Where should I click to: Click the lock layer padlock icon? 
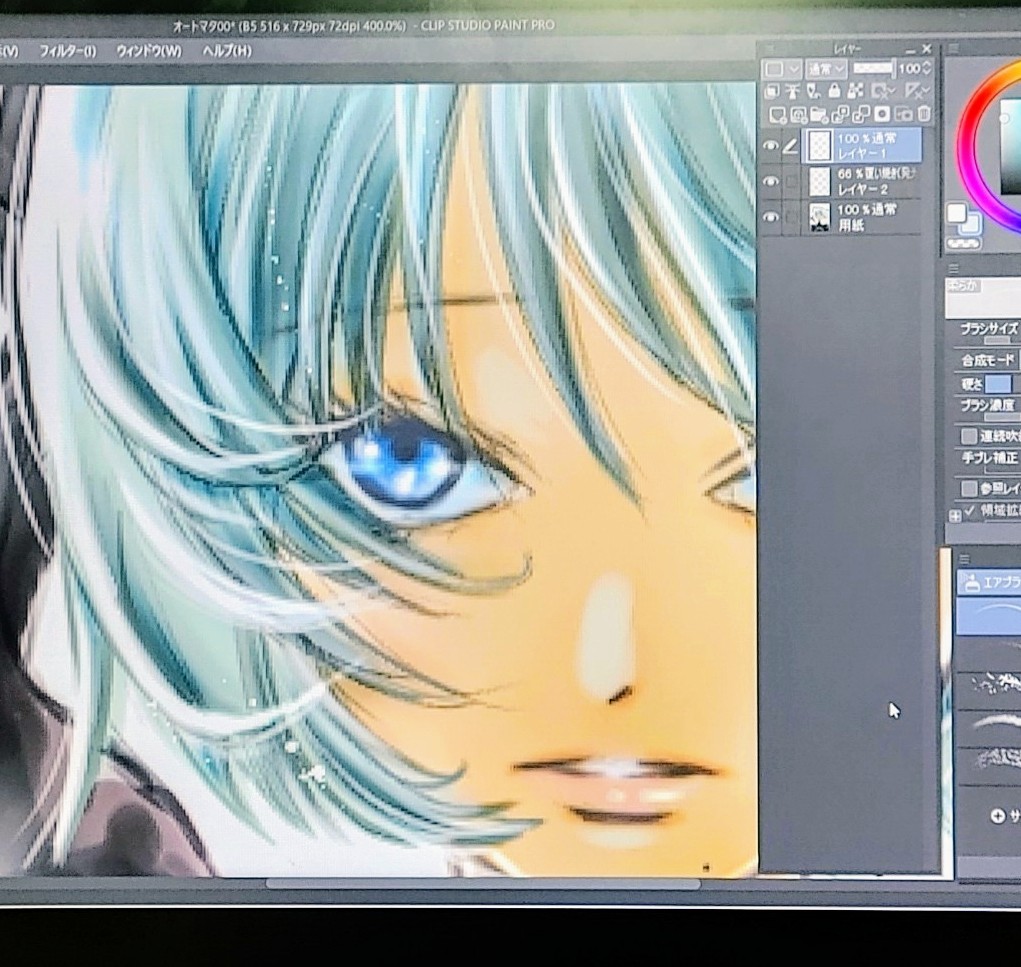coord(834,91)
